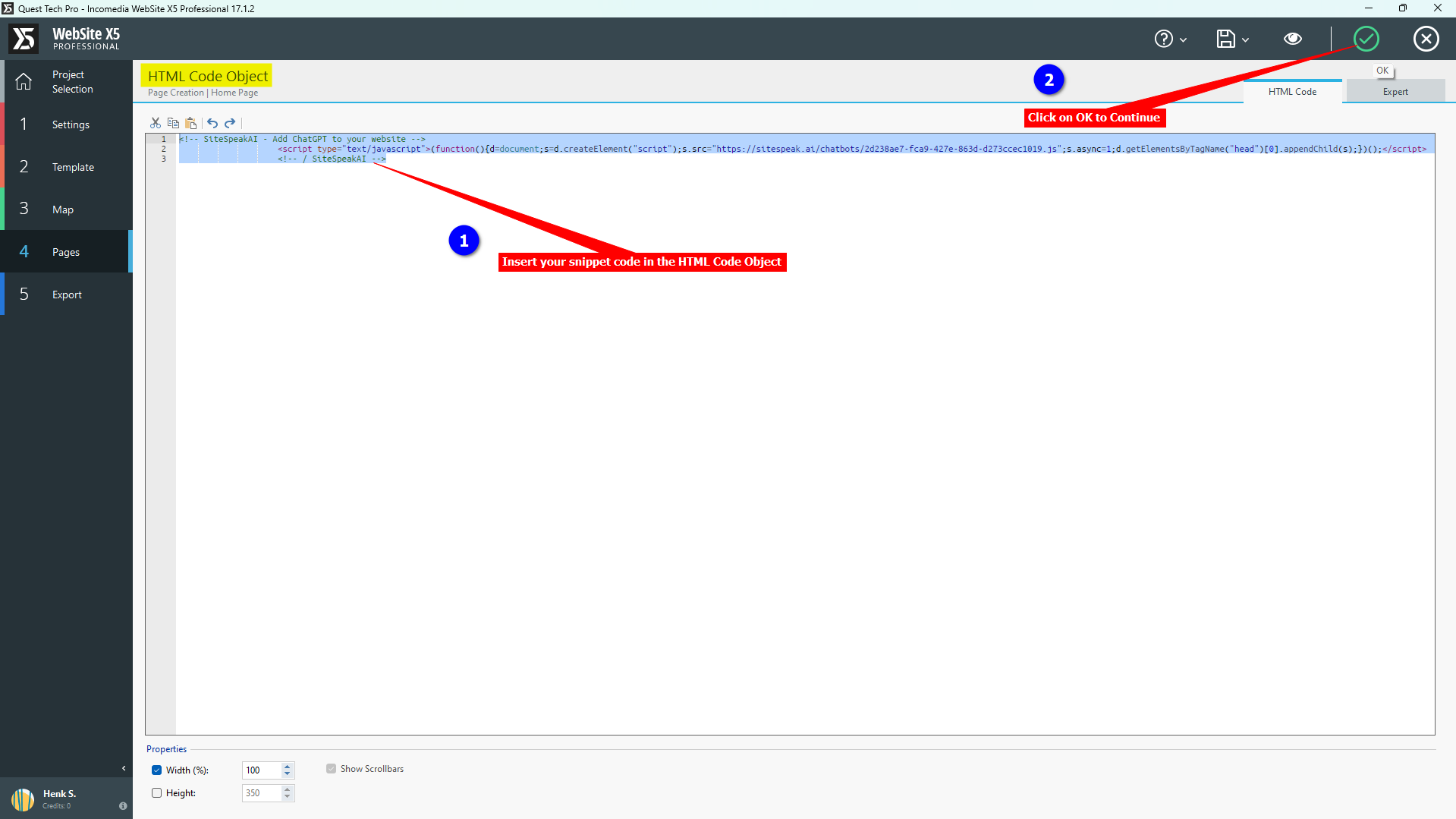Increase Height value with up arrow
Screen dimensions: 1456x819
[x=287, y=789]
